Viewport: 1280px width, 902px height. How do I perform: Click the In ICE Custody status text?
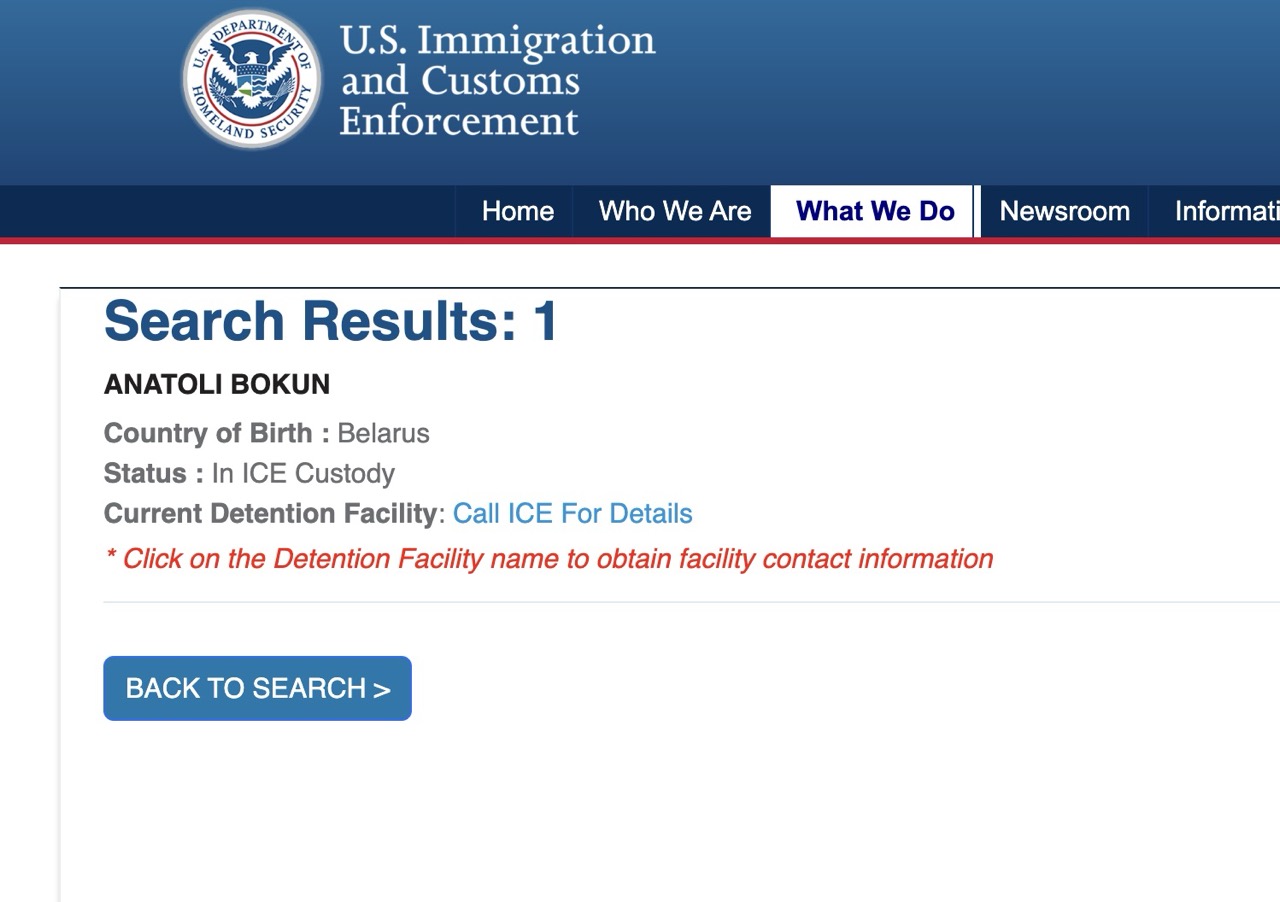click(x=303, y=474)
